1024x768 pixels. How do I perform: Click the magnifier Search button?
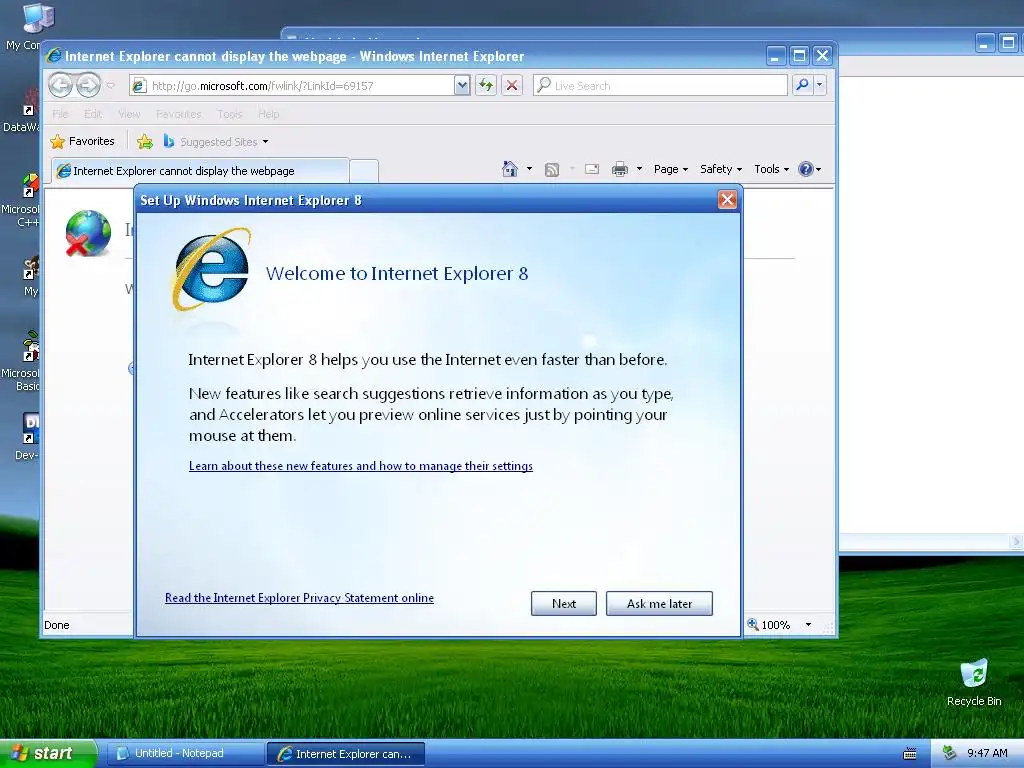point(802,85)
